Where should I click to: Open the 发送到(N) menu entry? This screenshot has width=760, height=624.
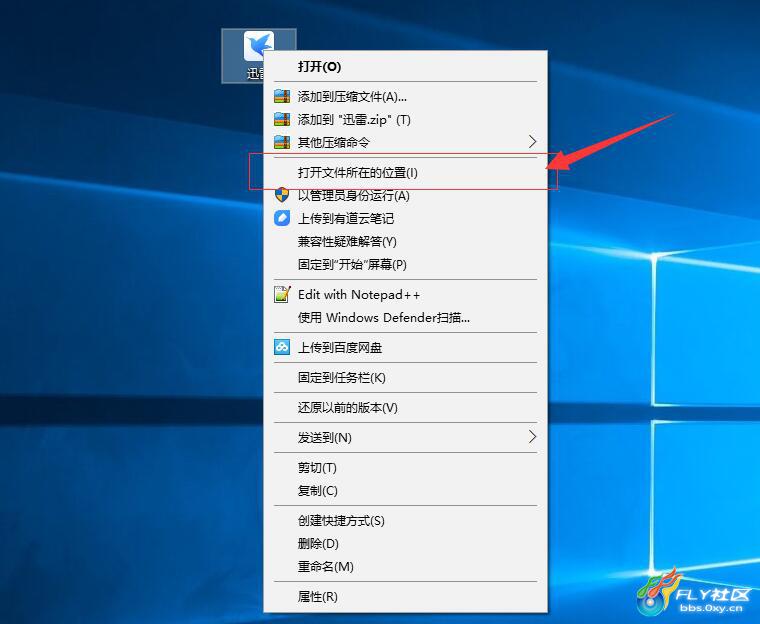[x=405, y=437]
